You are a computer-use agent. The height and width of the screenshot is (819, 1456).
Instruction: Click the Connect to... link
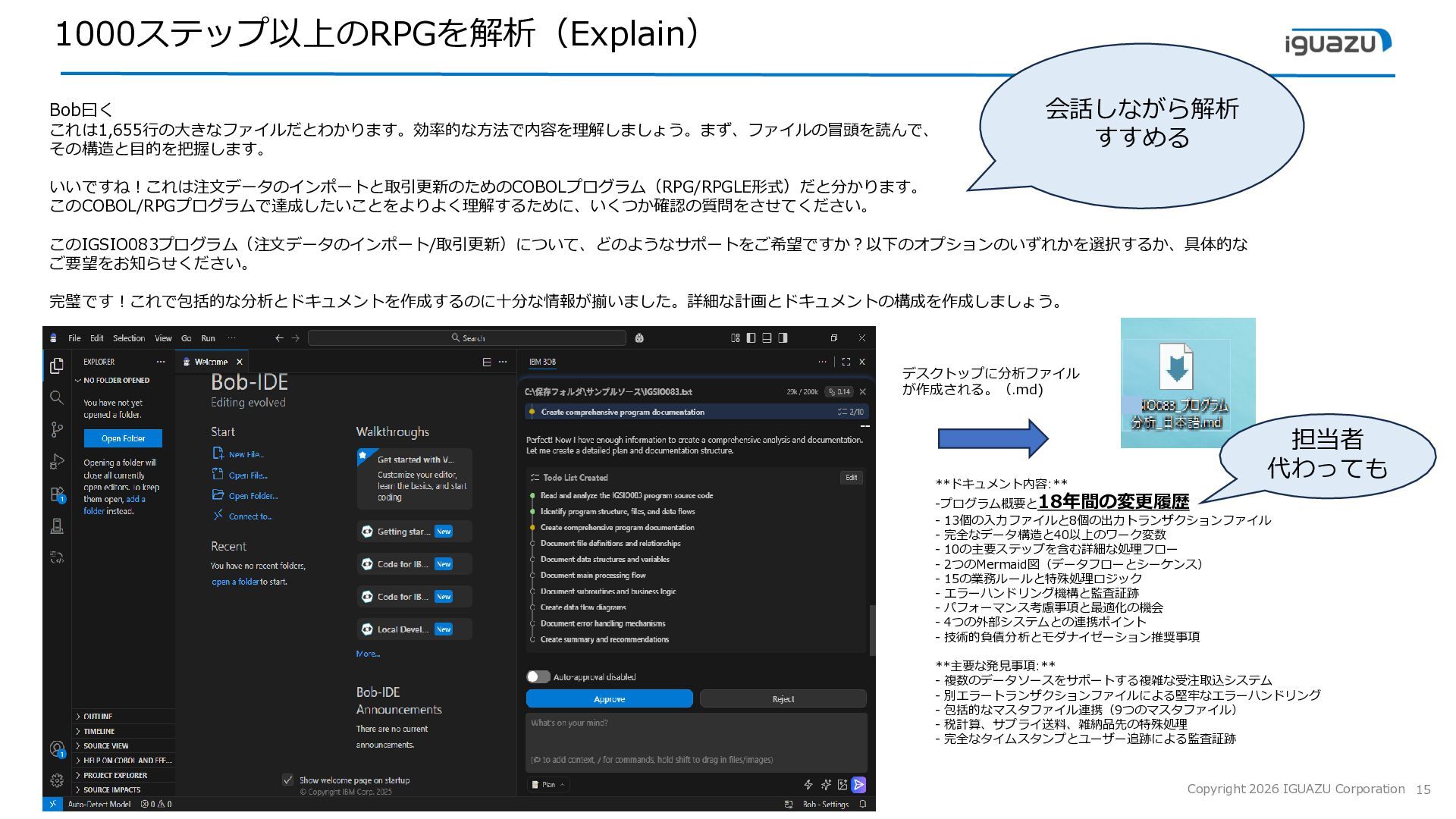click(x=243, y=516)
